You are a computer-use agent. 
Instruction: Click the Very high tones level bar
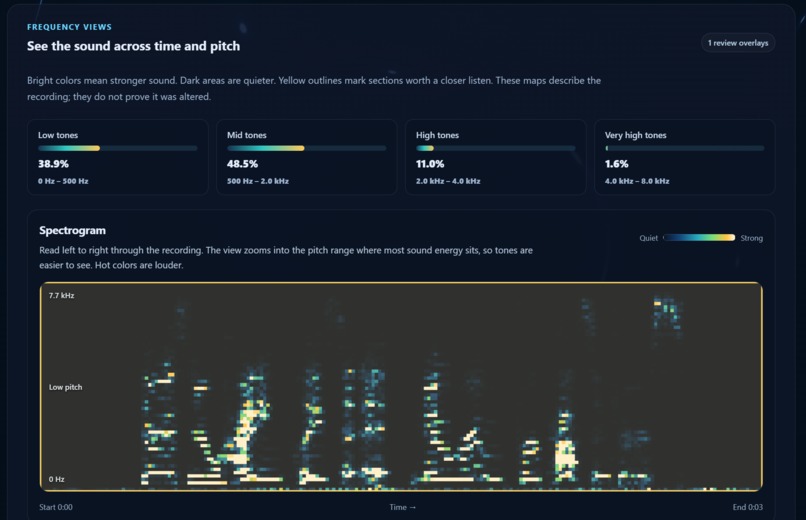tap(685, 148)
